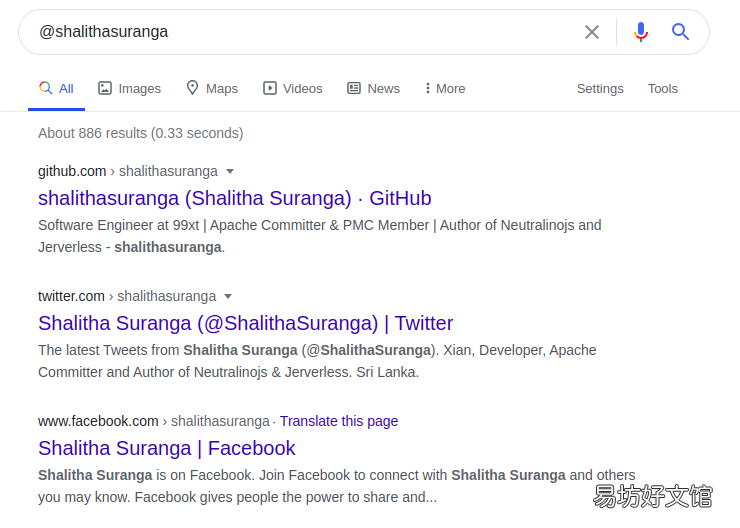Expand the arrow next to the github.com result URL
Viewport: 740px width, 528px height.
230,171
